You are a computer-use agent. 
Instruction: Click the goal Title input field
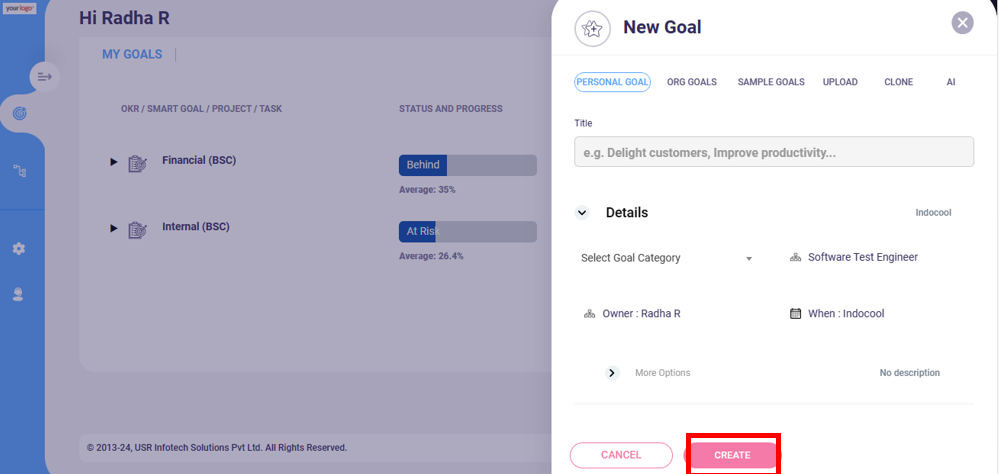(x=774, y=152)
